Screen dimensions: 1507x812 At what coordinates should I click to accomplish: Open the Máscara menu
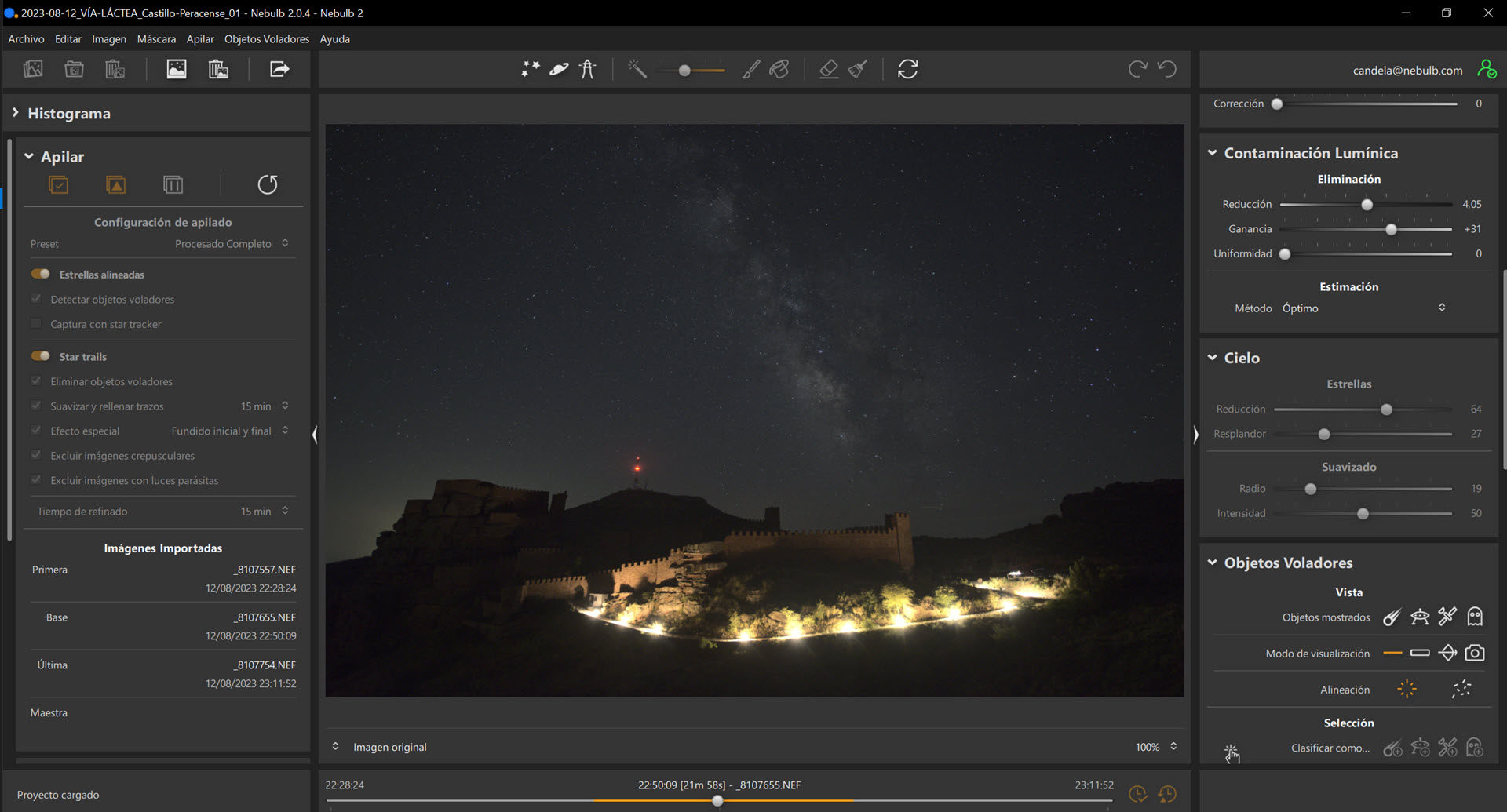156,39
